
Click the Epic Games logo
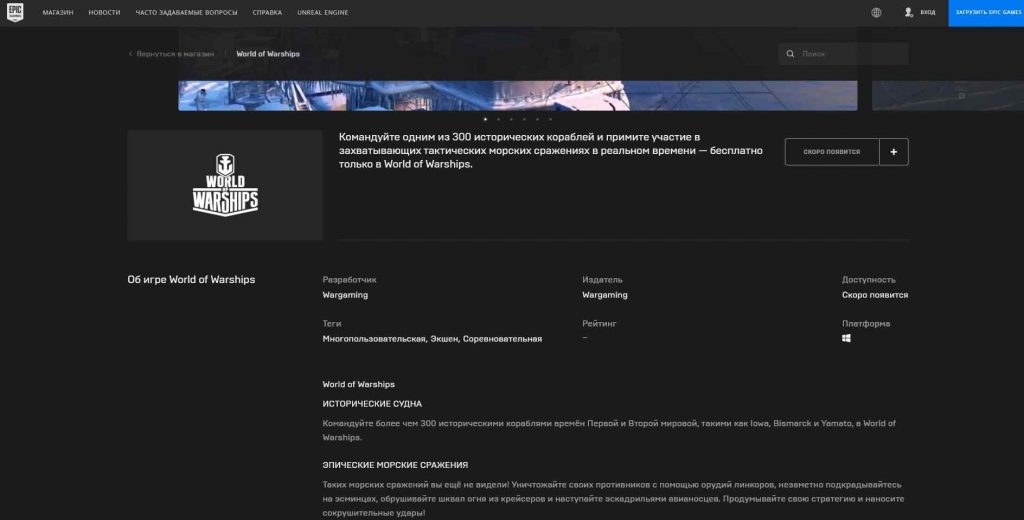tap(15, 13)
